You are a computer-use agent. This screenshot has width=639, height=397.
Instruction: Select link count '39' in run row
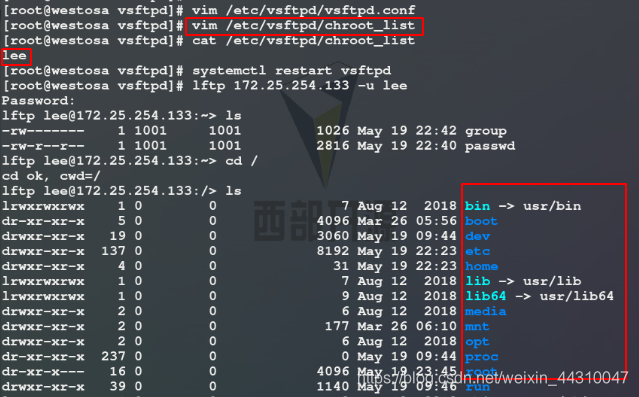117,386
